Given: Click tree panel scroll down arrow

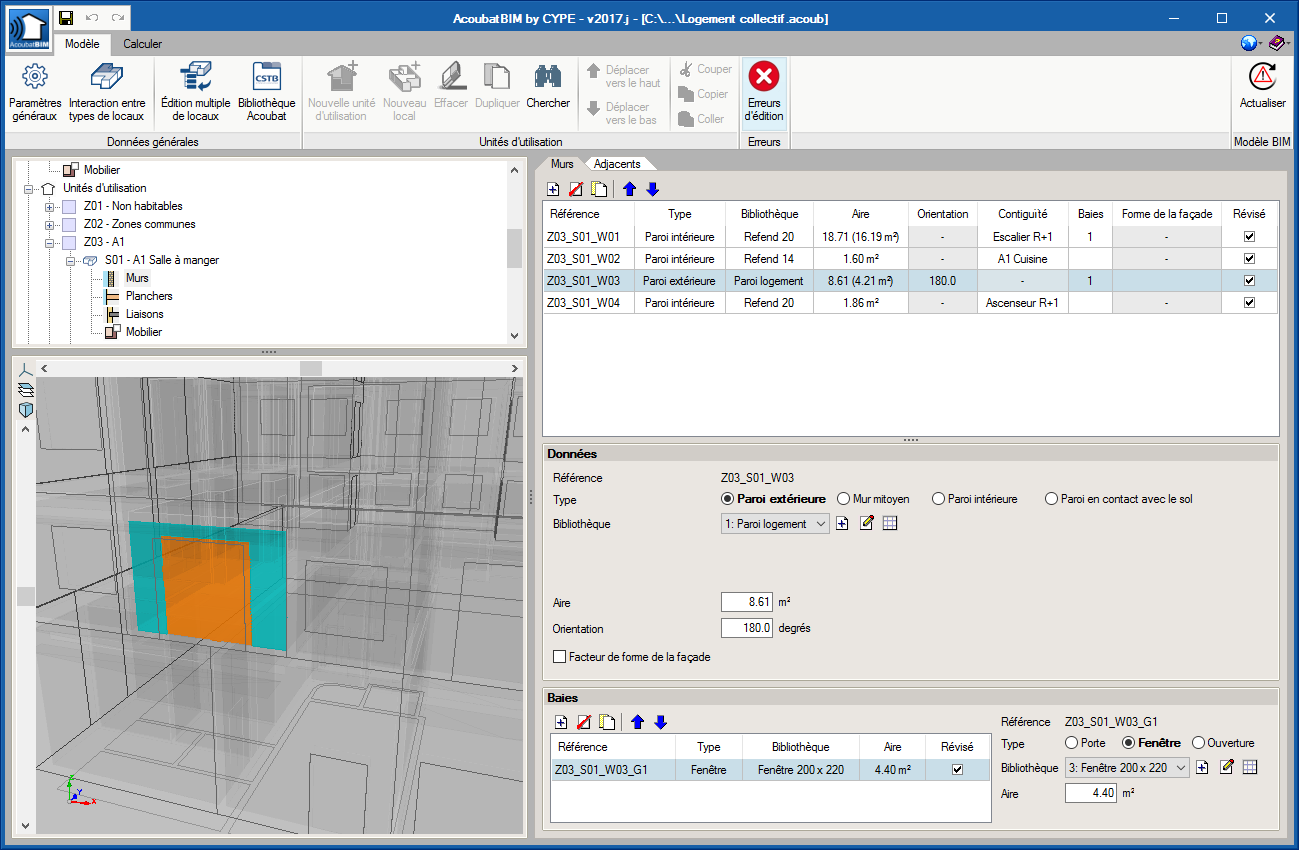Looking at the screenshot, I should (515, 337).
